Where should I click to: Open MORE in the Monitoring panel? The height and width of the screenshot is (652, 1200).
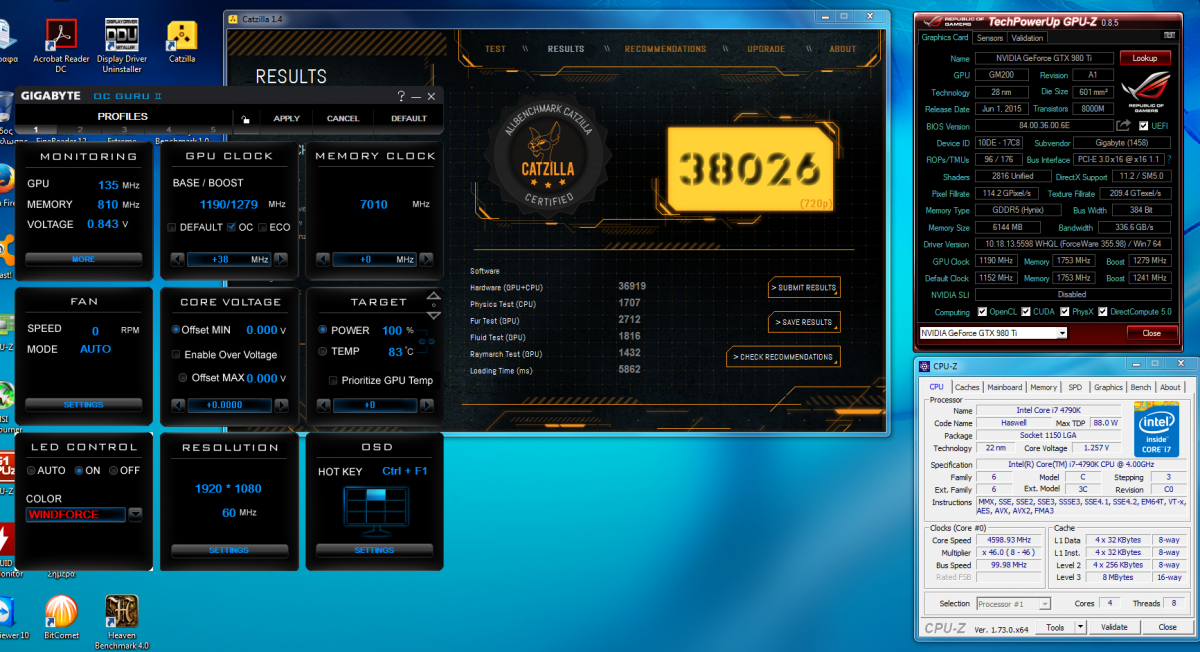83,259
